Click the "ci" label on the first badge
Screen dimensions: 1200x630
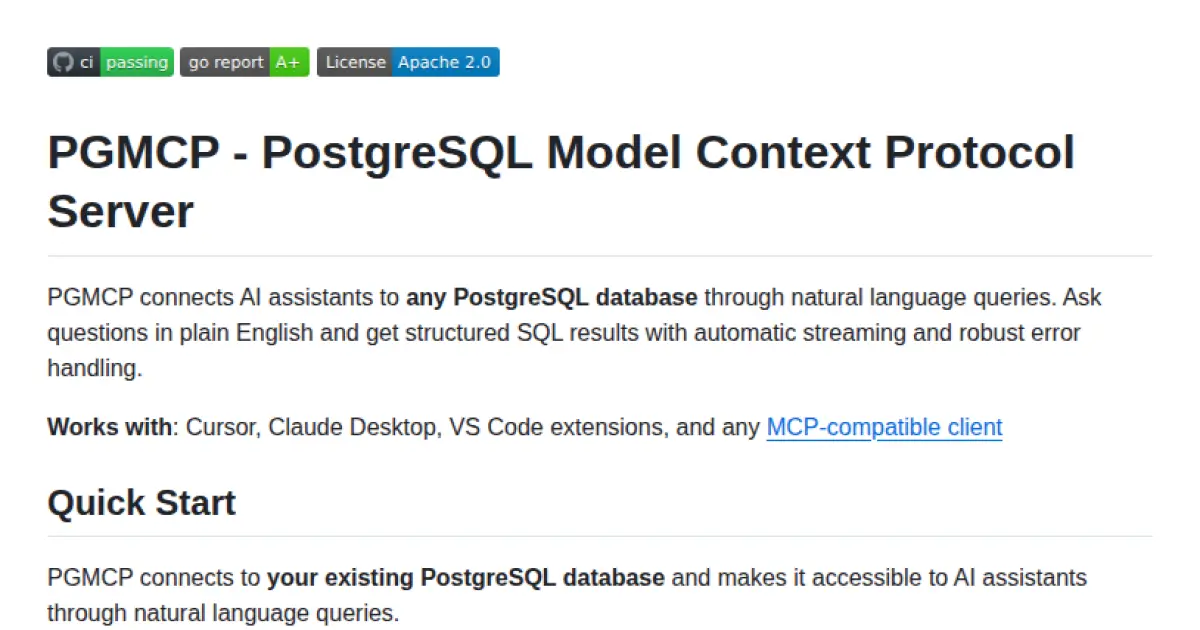coord(87,62)
